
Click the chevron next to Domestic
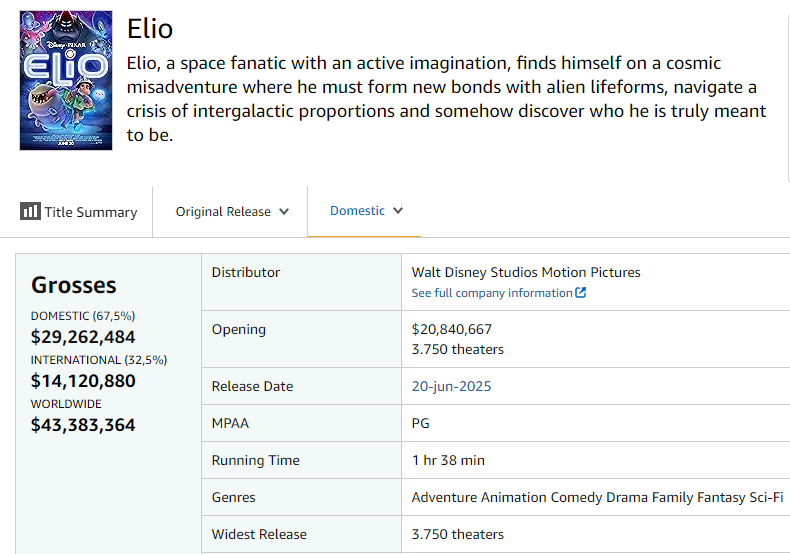pyautogui.click(x=398, y=211)
